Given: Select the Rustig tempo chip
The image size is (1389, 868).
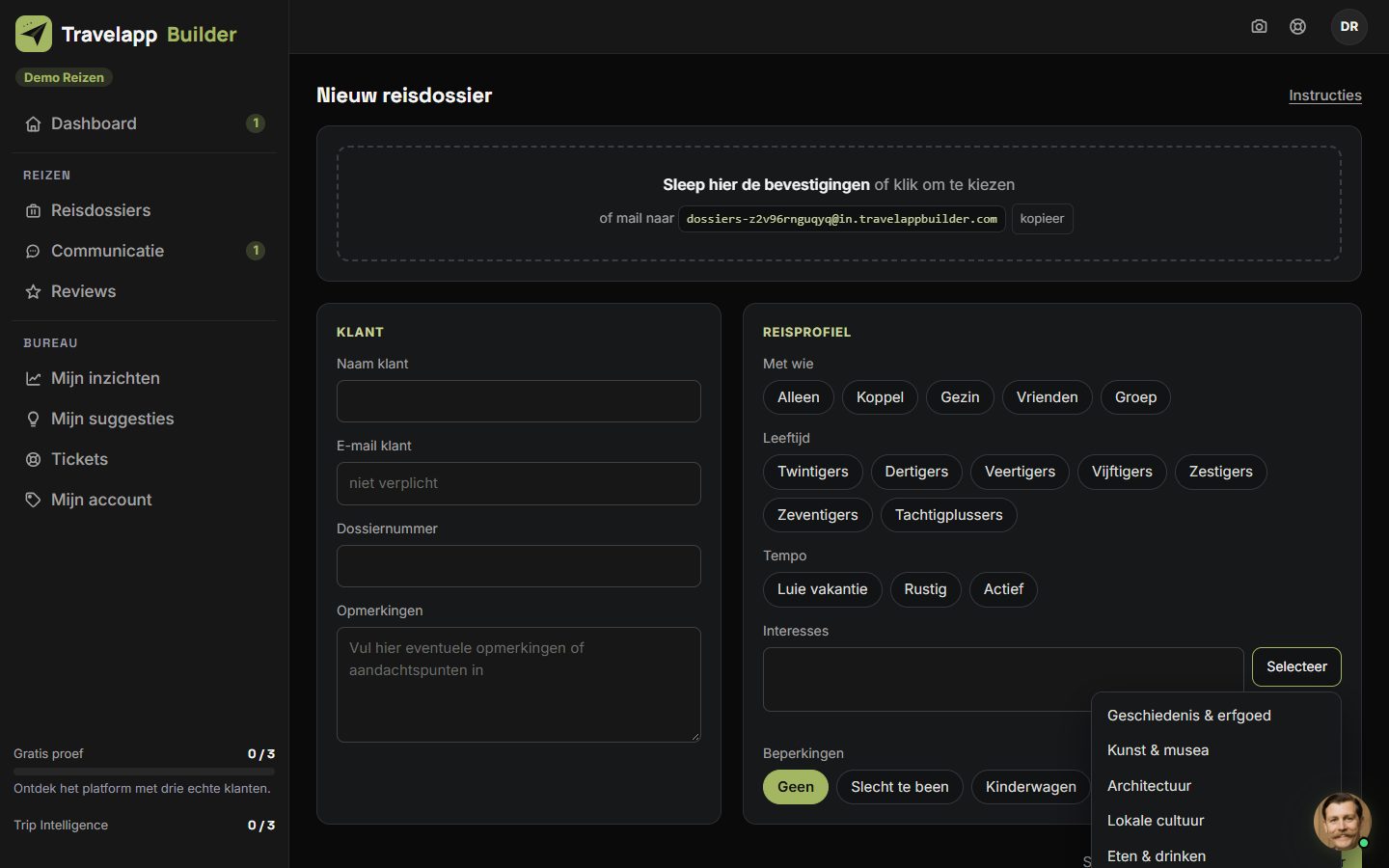Looking at the screenshot, I should click(925, 589).
